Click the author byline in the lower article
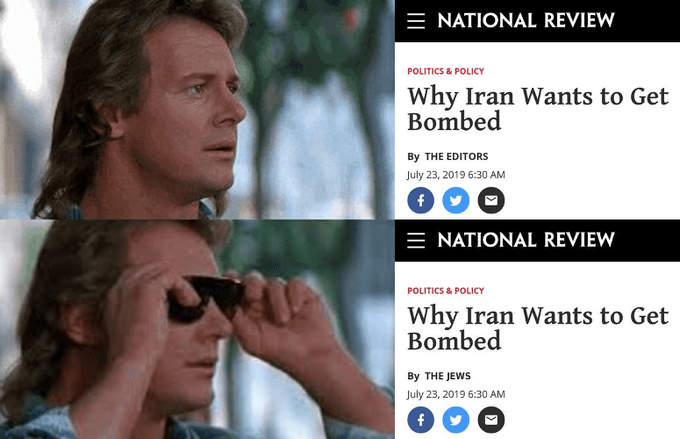The width and height of the screenshot is (680, 439). [x=448, y=376]
